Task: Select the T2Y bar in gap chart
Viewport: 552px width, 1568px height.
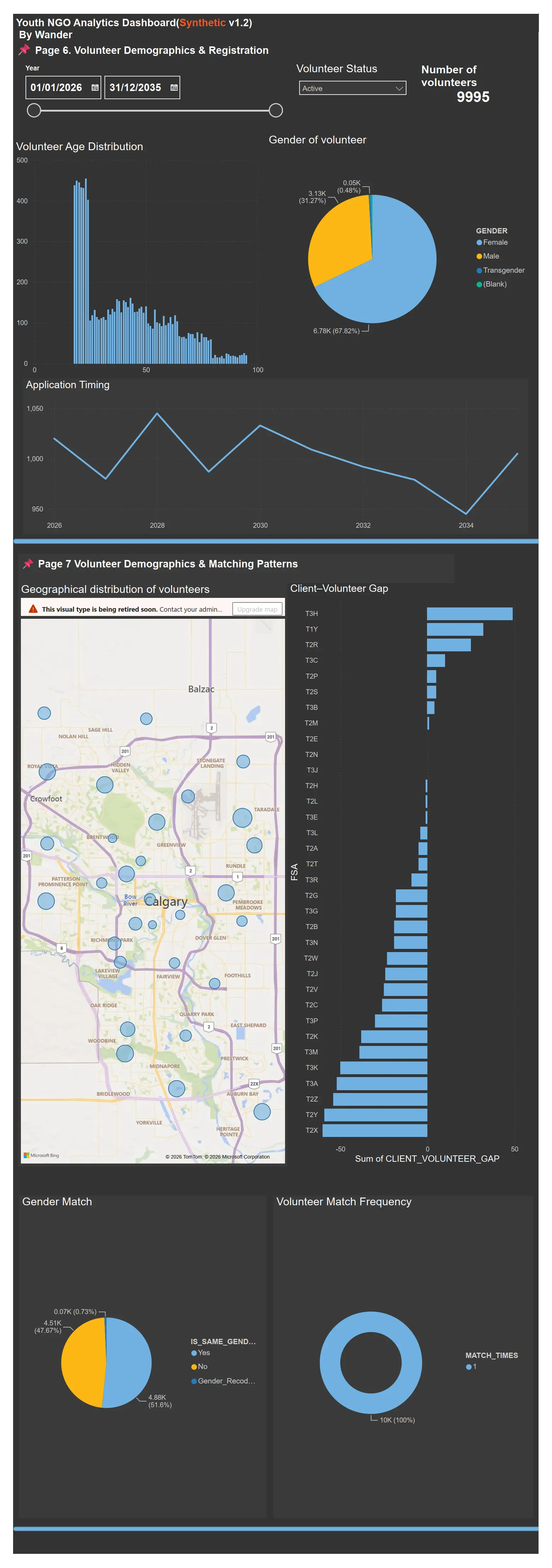Action: point(376,1115)
